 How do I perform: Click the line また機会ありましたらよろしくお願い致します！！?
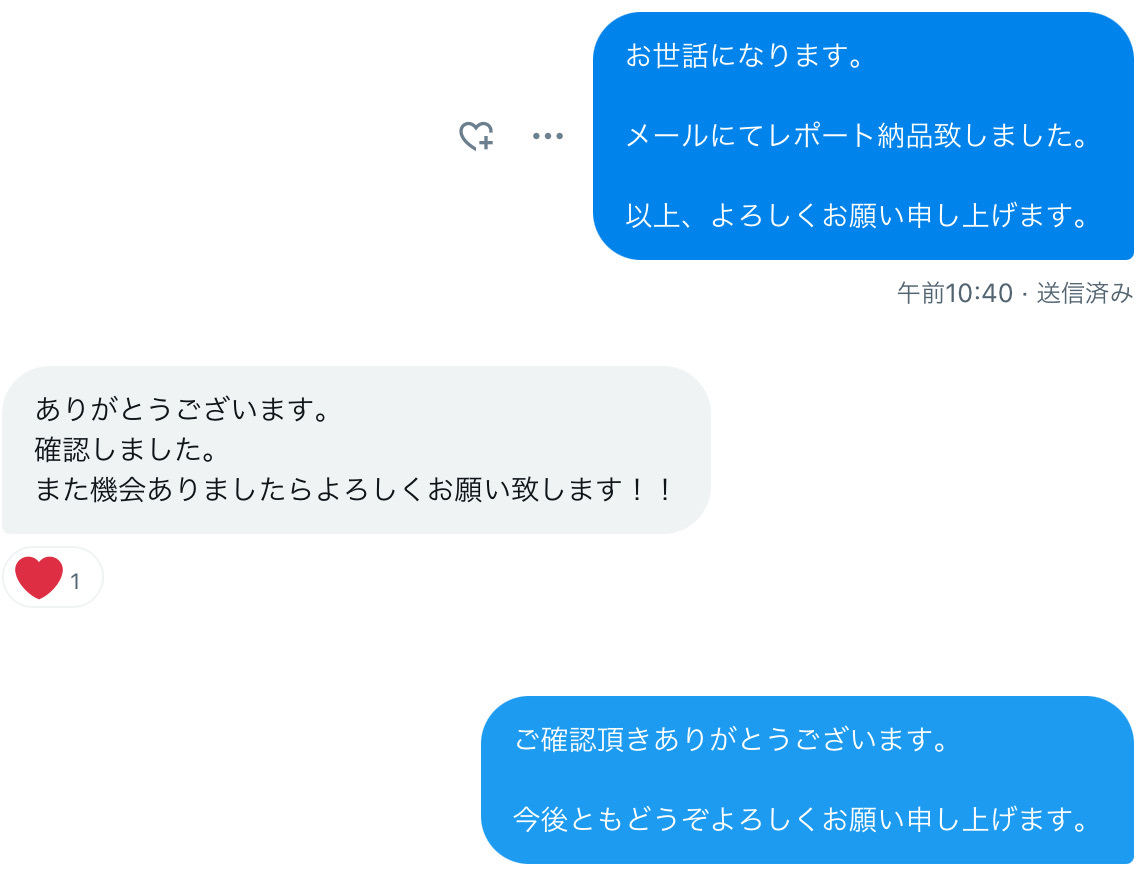355,490
